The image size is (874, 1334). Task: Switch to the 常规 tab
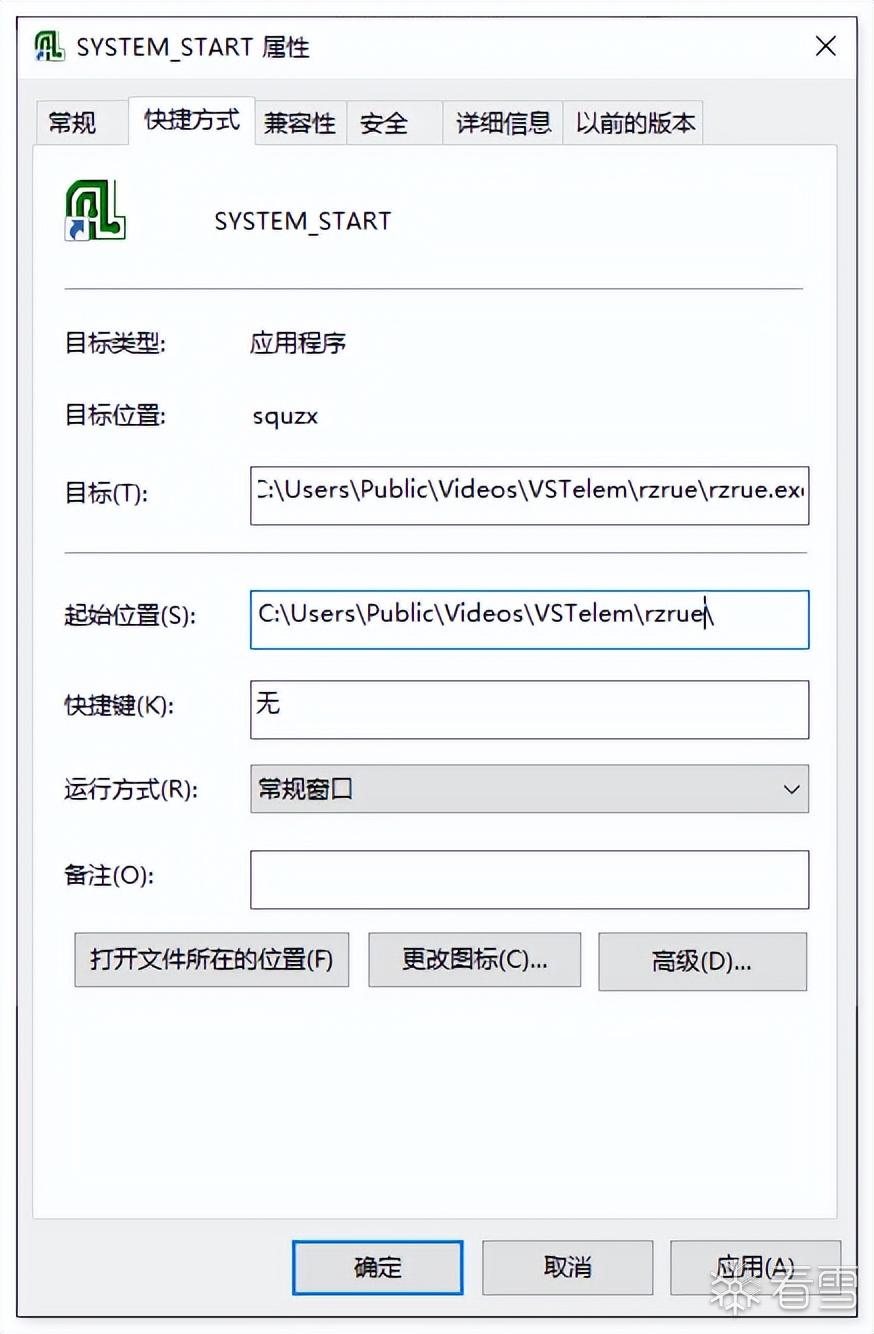pyautogui.click(x=73, y=123)
